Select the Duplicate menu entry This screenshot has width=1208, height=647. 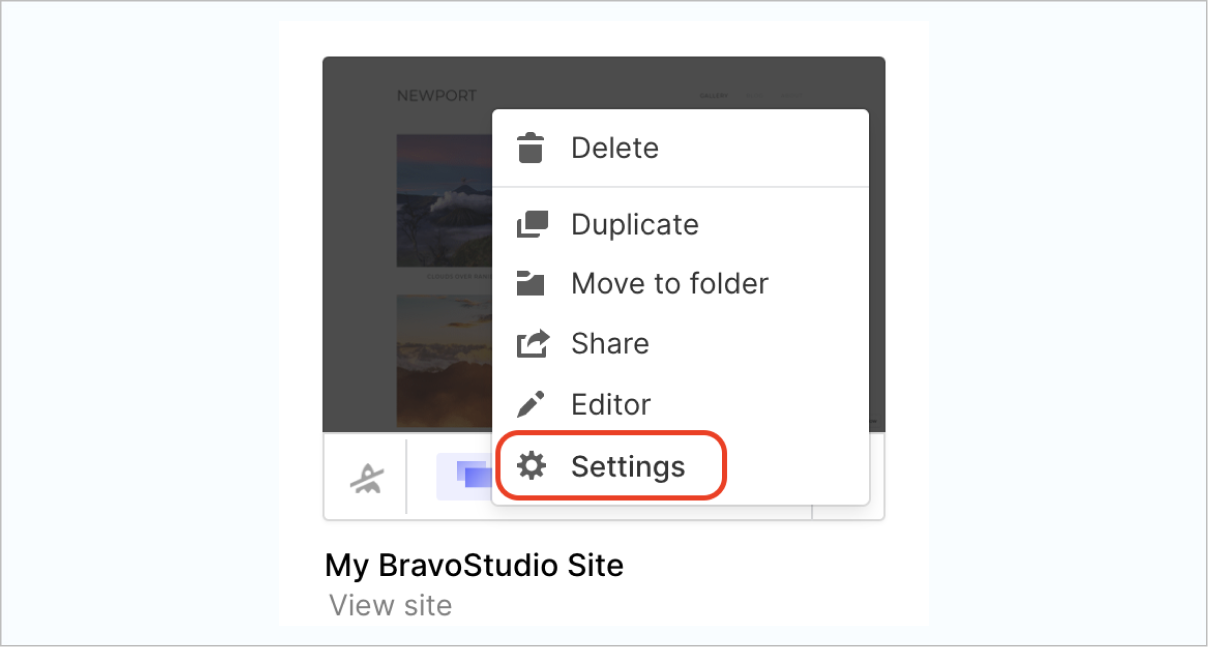(x=634, y=224)
